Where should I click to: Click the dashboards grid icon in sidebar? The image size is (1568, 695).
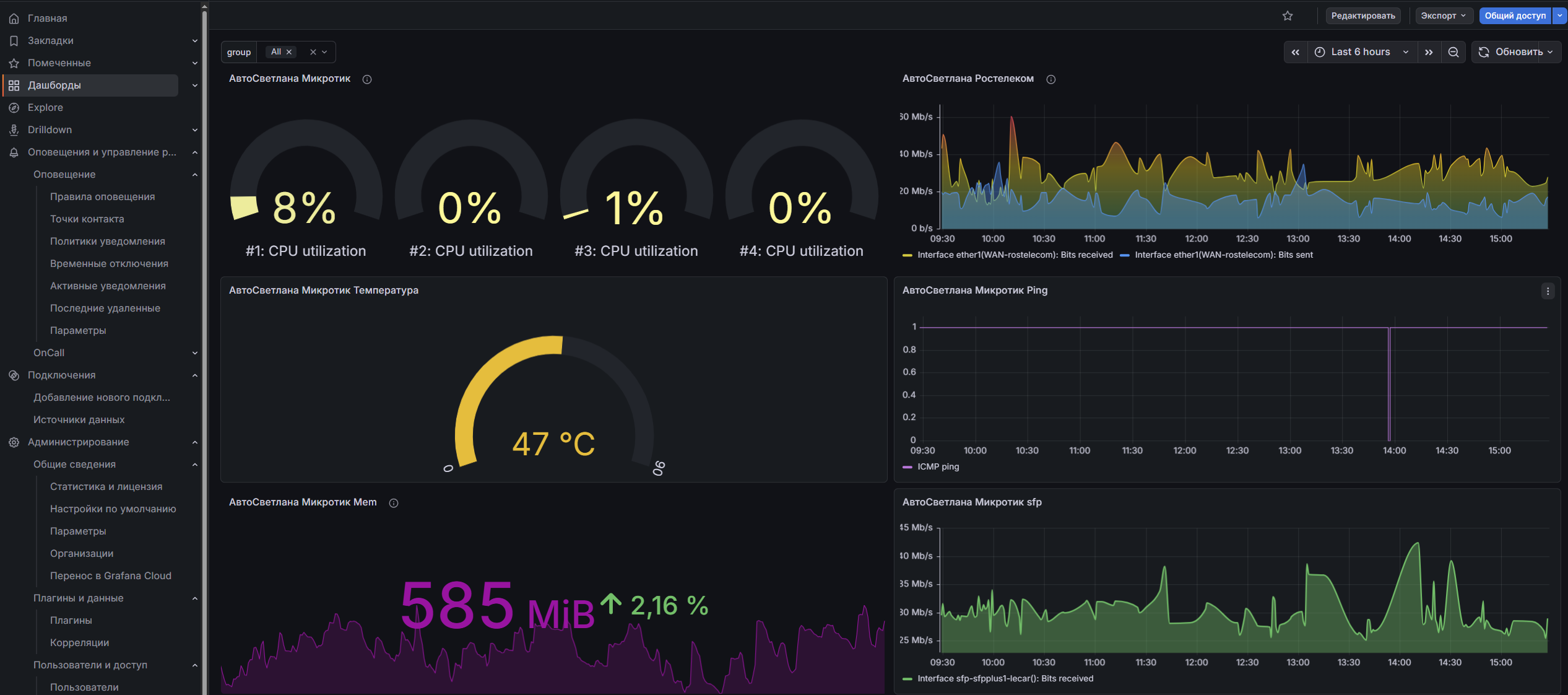click(14, 85)
